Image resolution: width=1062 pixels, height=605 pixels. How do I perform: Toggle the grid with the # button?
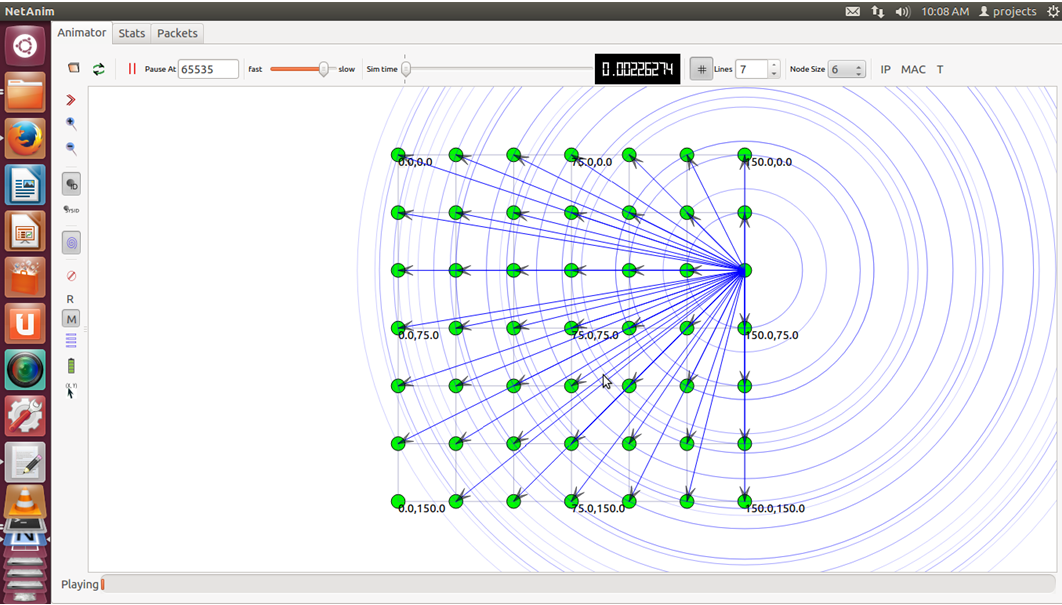[700, 69]
